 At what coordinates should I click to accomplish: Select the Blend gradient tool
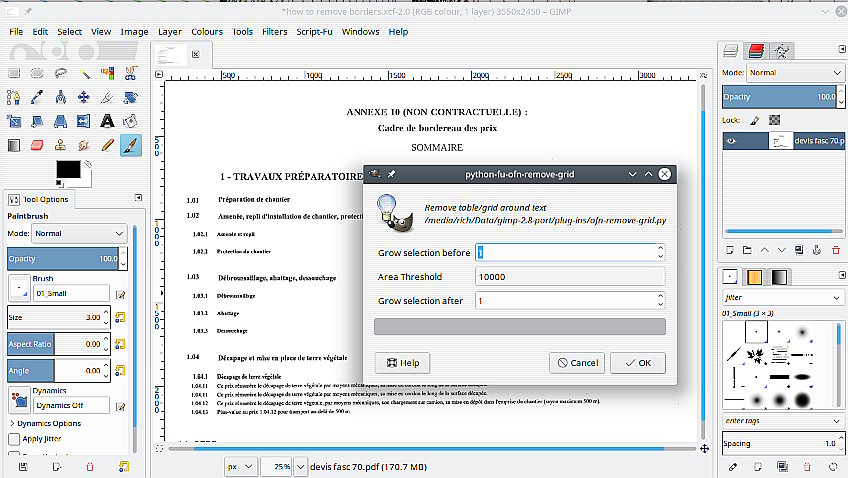tap(14, 145)
